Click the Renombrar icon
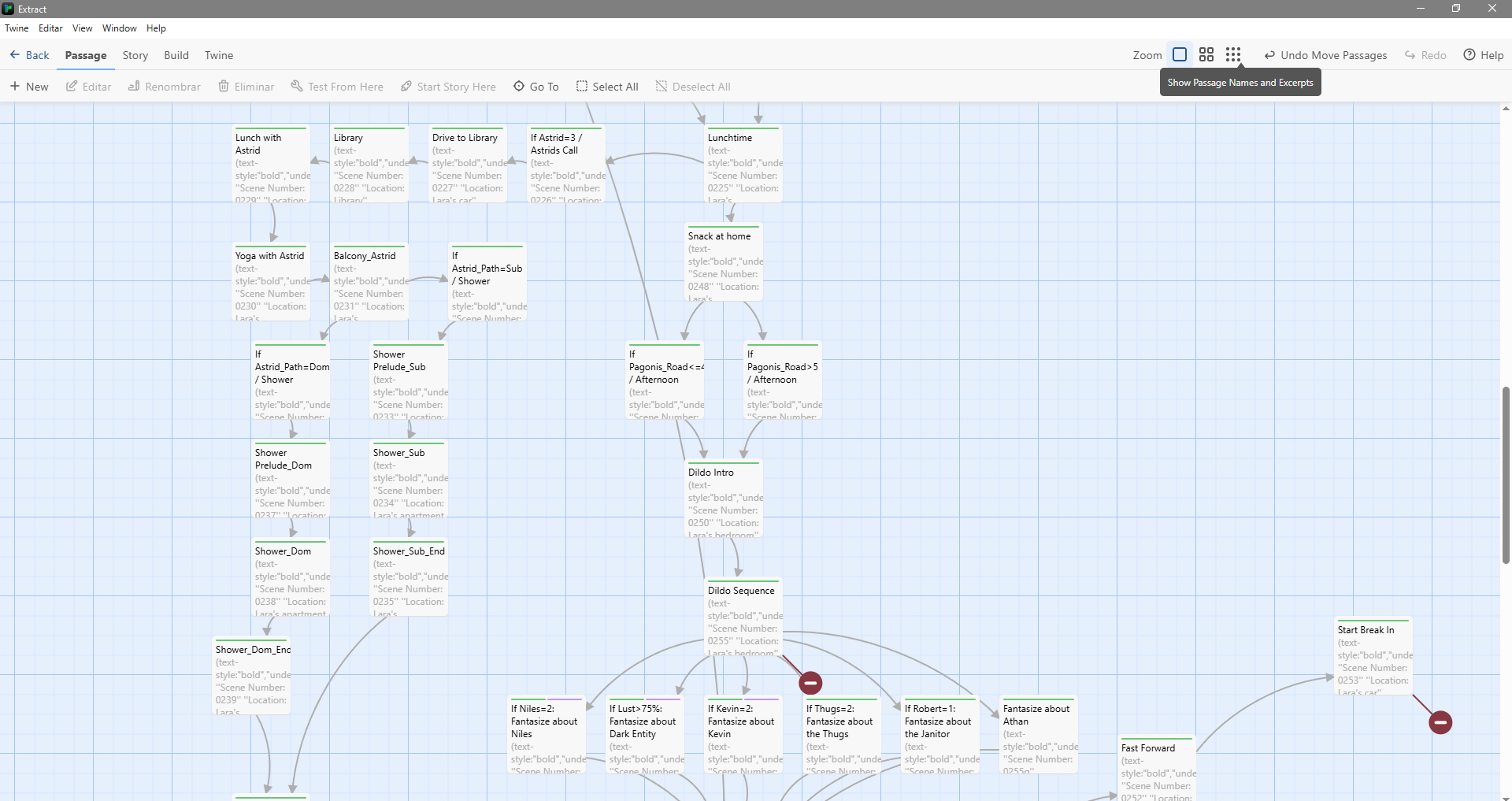 point(134,86)
